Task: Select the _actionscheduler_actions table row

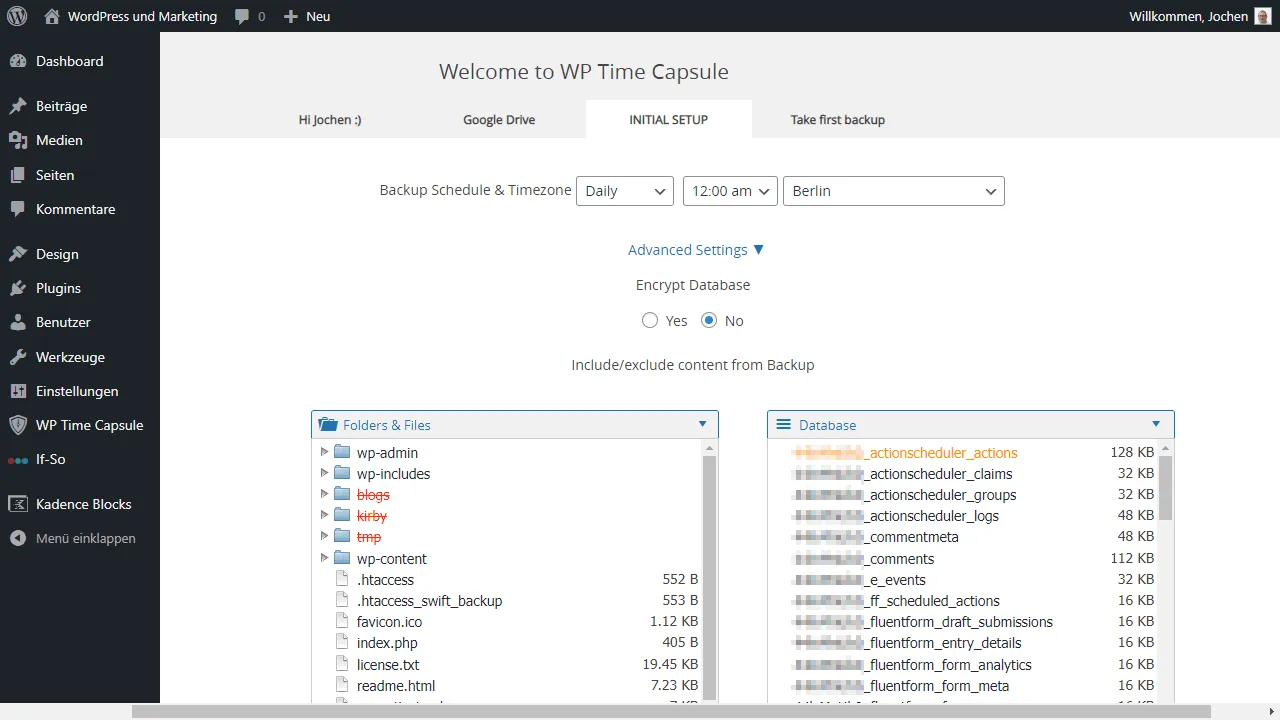Action: pos(973,452)
